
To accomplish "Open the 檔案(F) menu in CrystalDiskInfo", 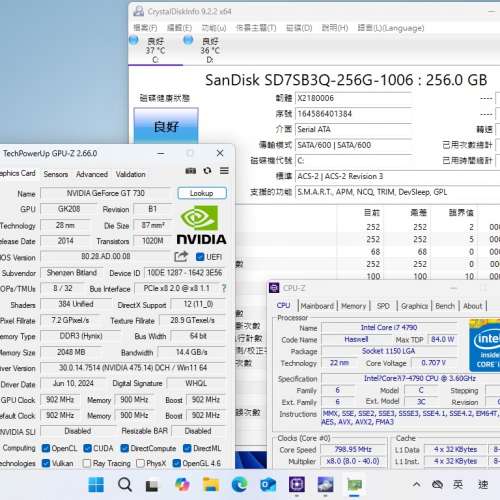I will (145, 28).
